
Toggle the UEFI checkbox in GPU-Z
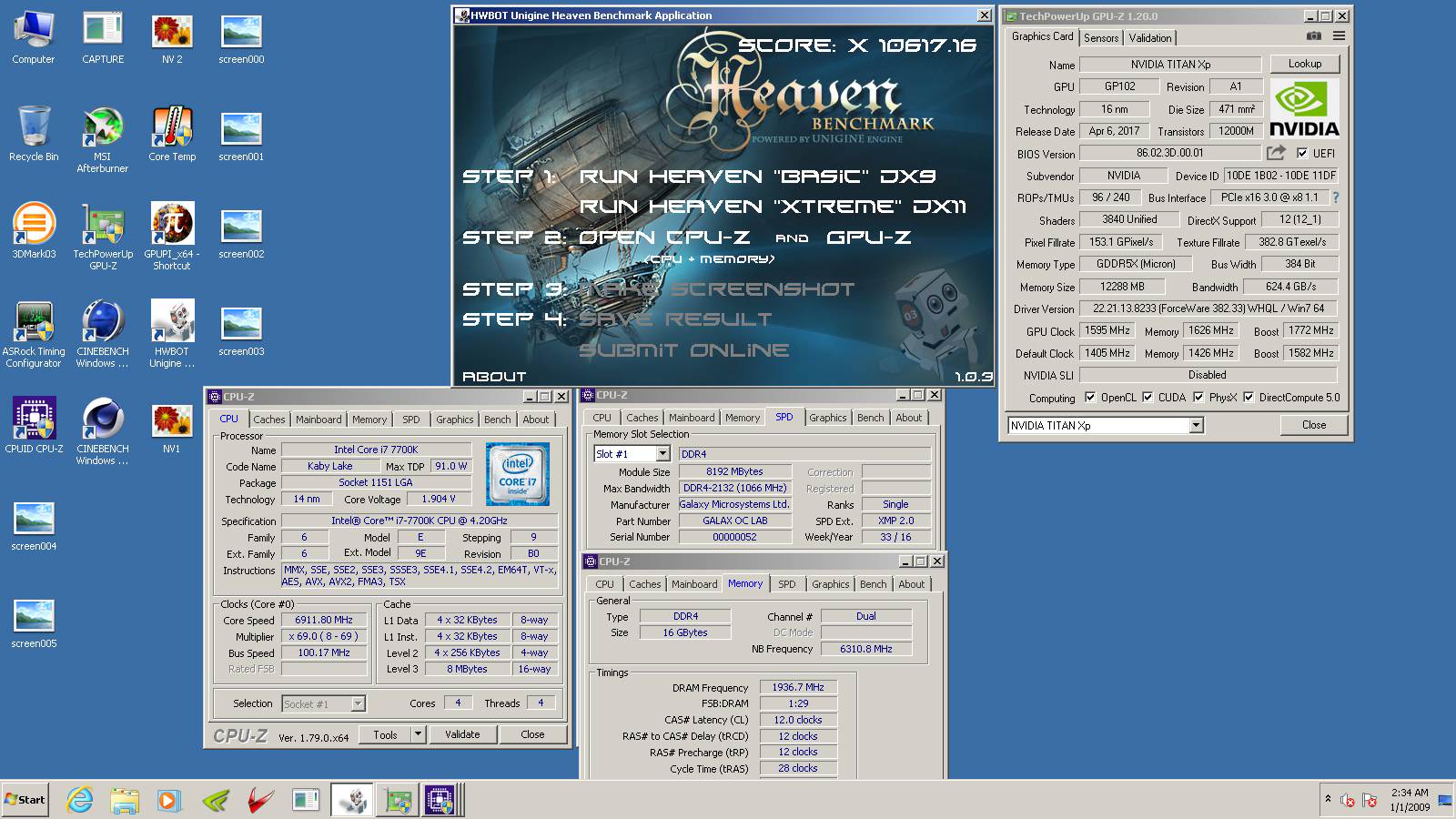[1302, 153]
